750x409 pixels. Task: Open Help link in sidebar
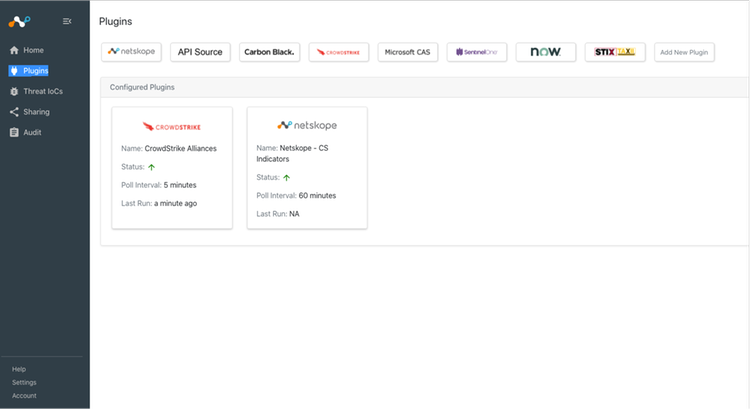tap(19, 369)
